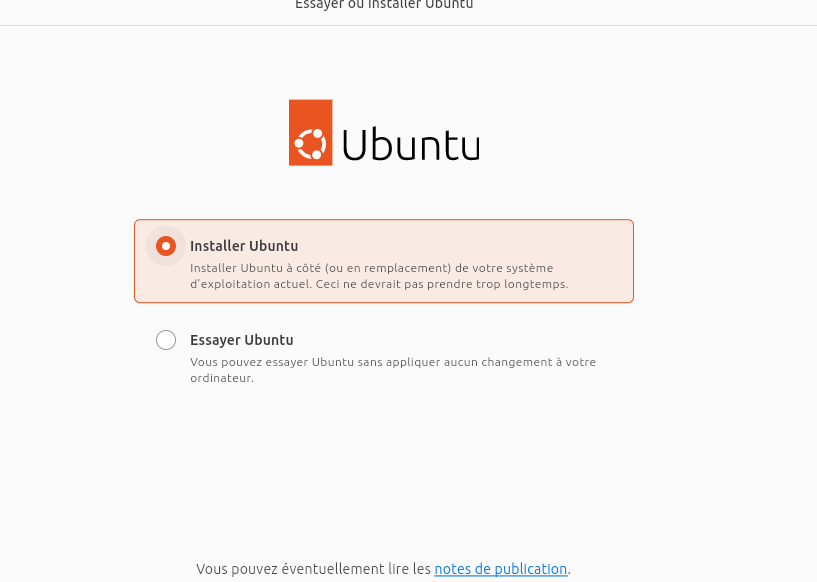The width and height of the screenshot is (817, 582).
Task: Click the "Installer Ubuntu" bold label
Action: pos(244,246)
